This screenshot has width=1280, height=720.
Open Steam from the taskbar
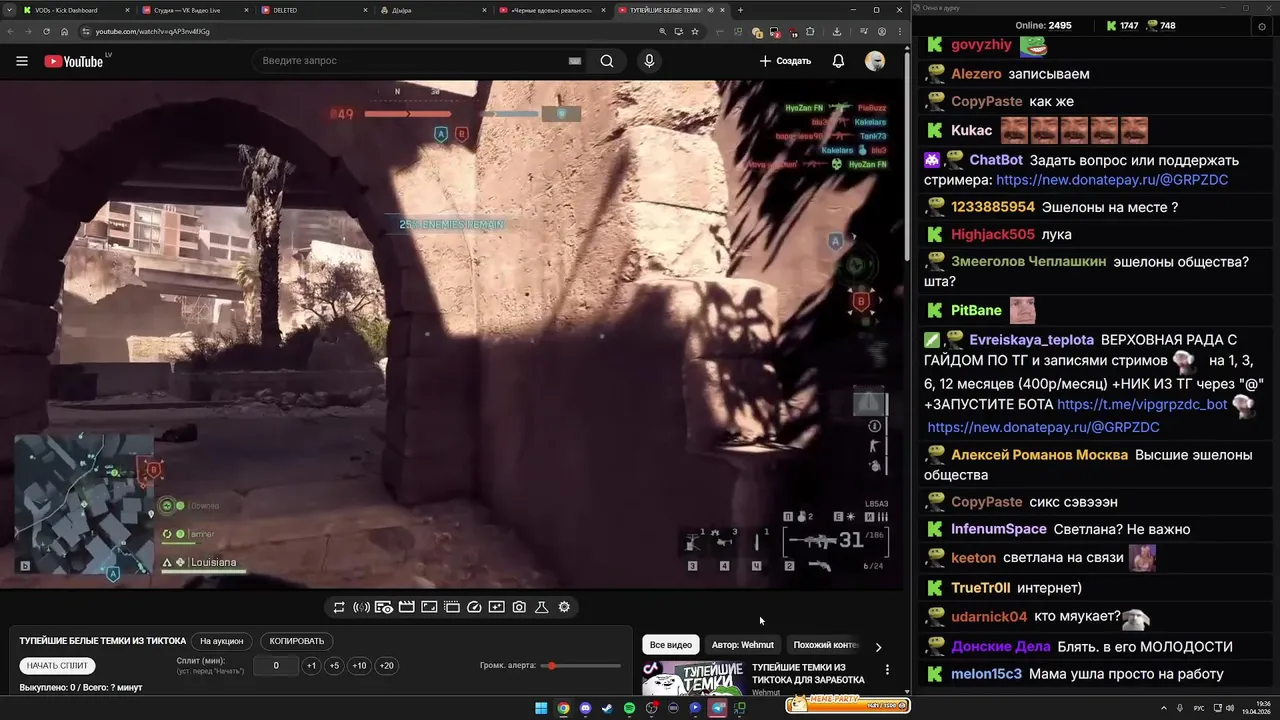point(607,708)
